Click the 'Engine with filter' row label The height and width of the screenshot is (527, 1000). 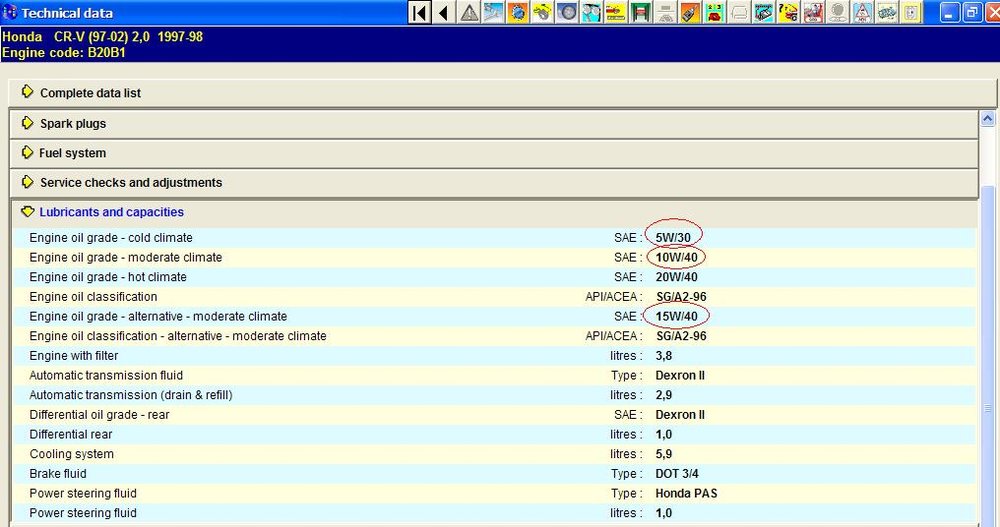(x=73, y=356)
